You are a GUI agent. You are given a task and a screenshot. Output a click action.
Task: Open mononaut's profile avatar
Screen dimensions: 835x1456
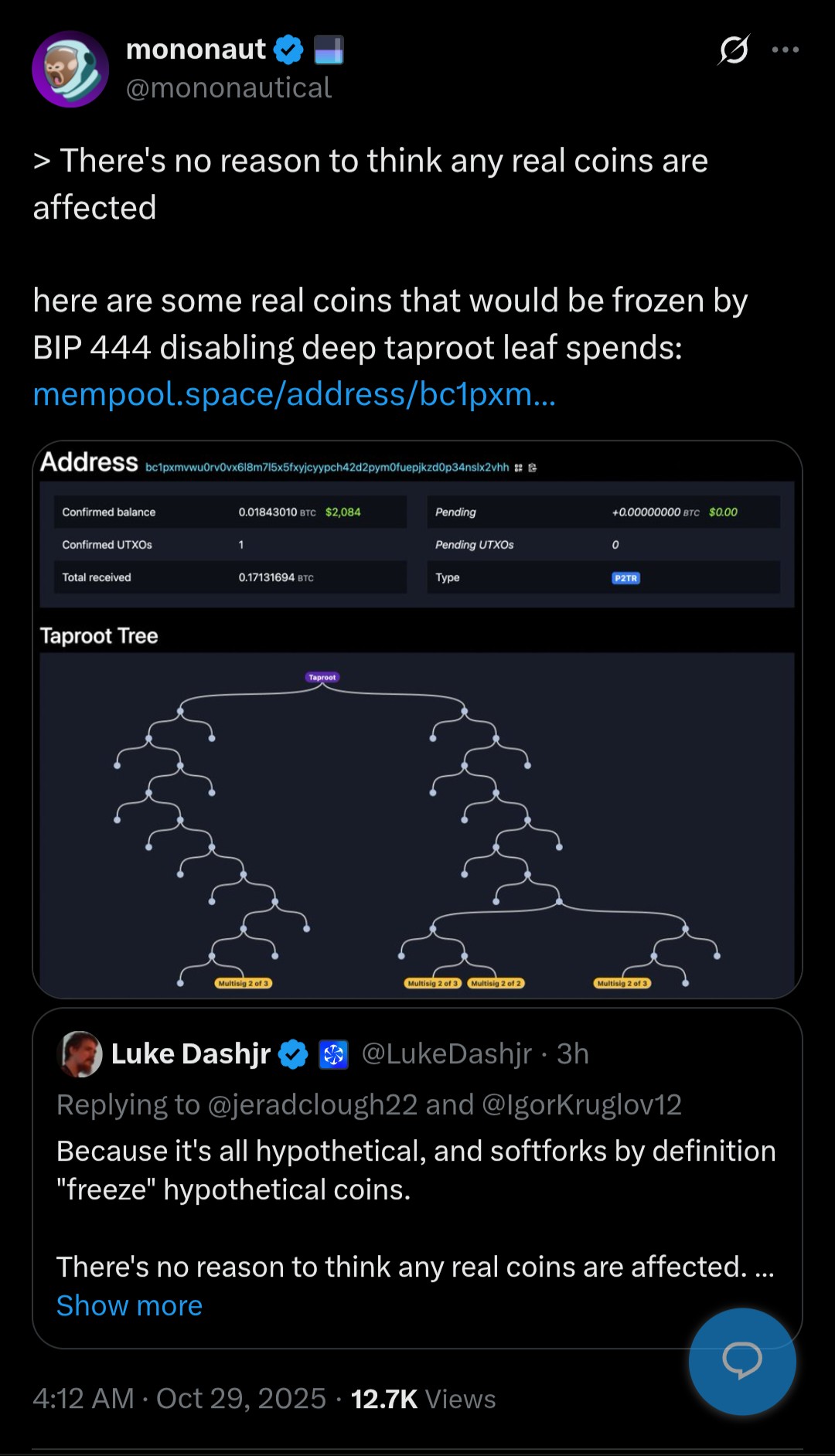click(x=70, y=69)
